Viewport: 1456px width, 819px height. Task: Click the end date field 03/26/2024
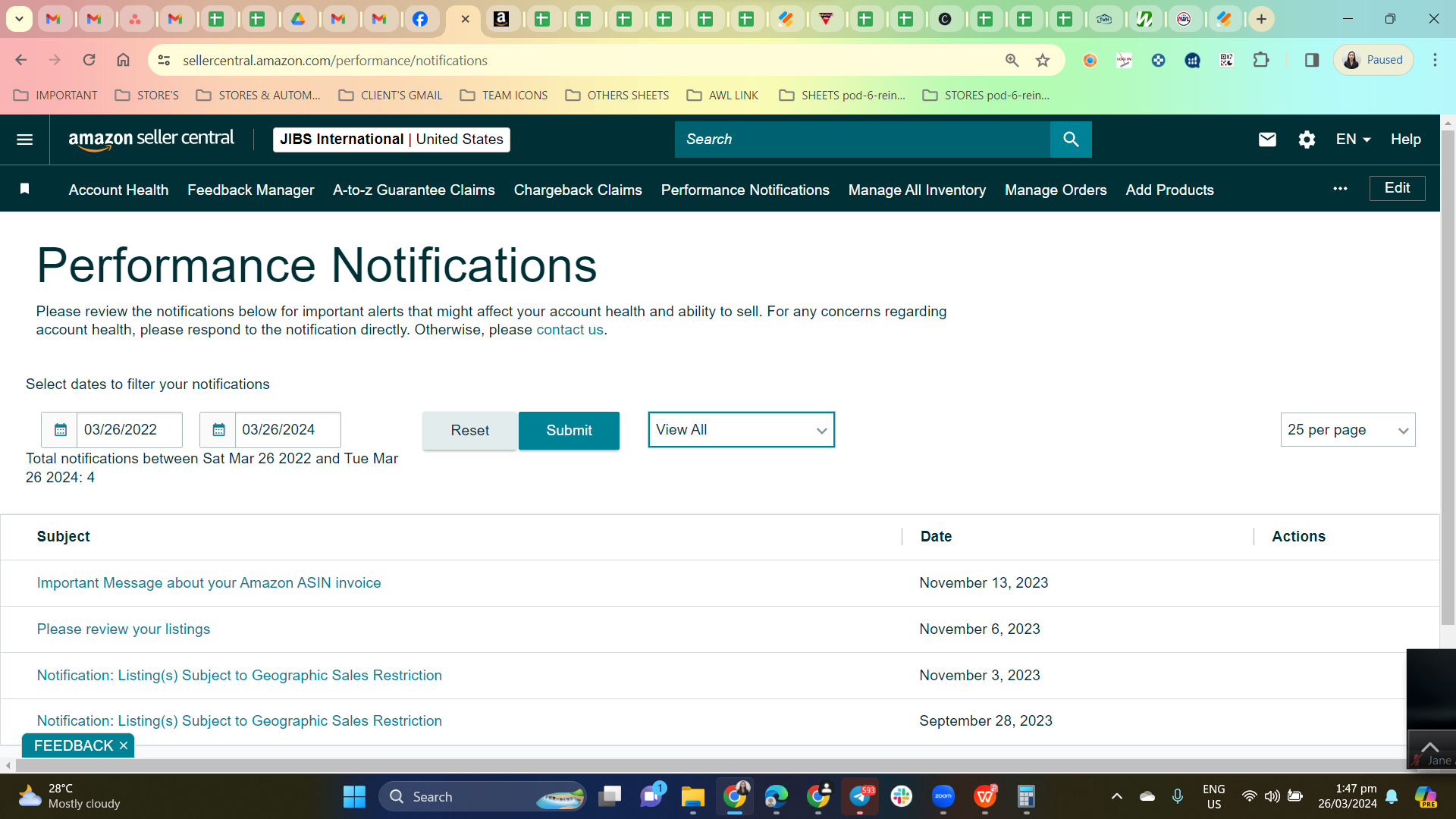[287, 430]
